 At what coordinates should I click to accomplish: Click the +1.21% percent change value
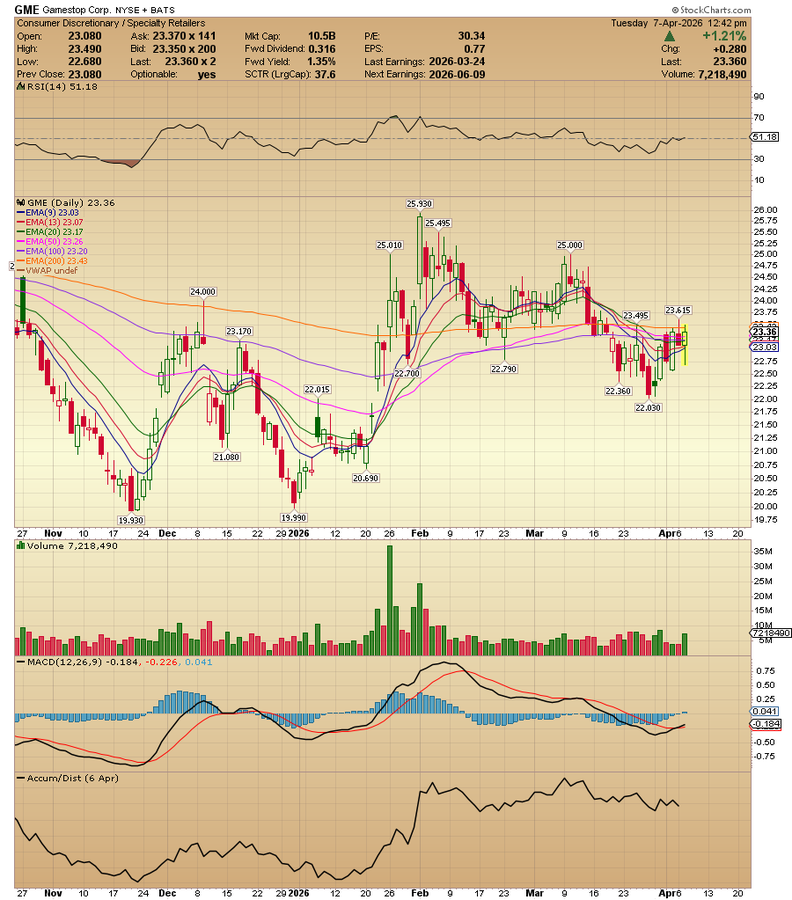(x=724, y=36)
